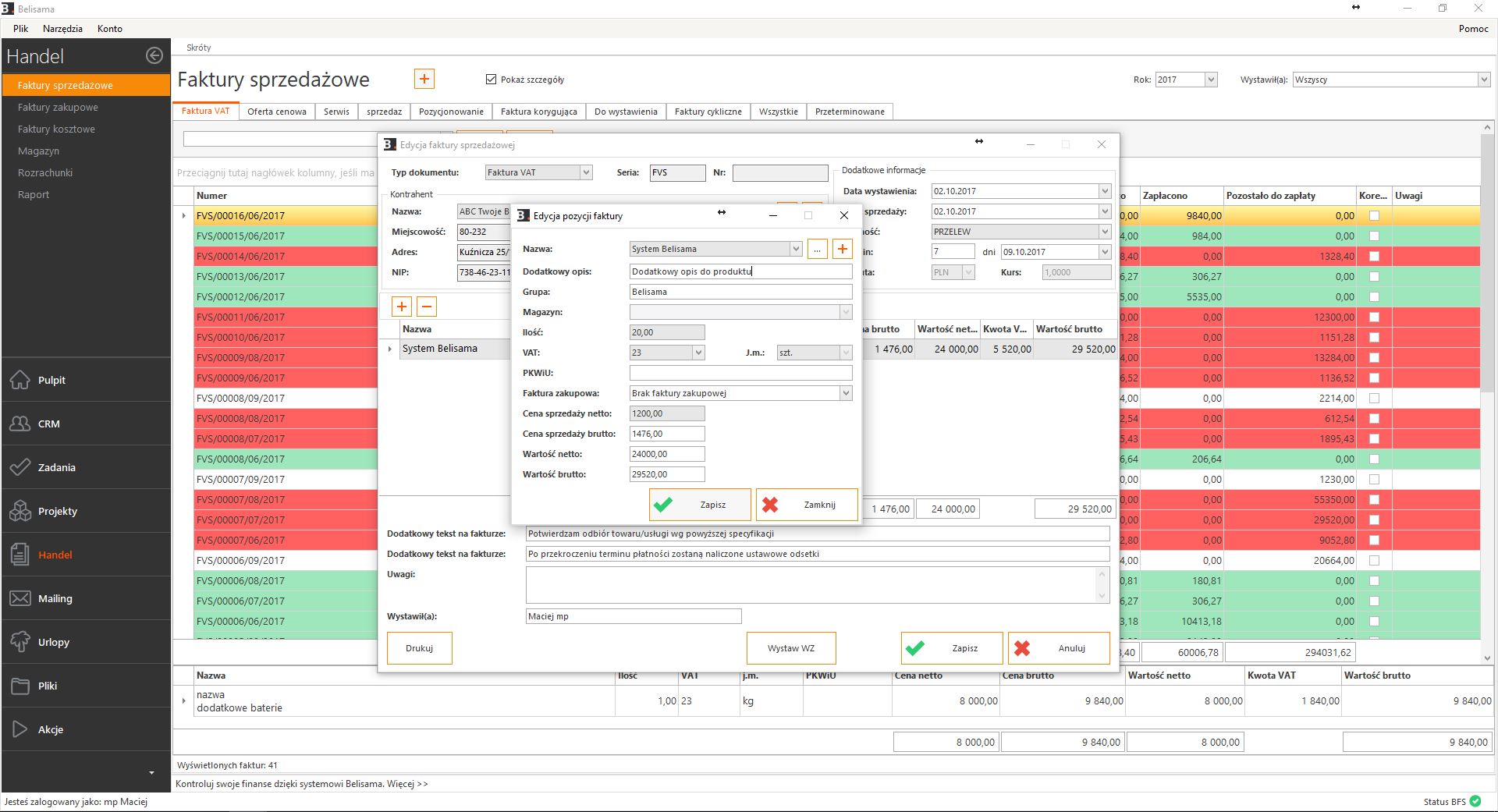Open the Rok year dropdown

[1210, 80]
